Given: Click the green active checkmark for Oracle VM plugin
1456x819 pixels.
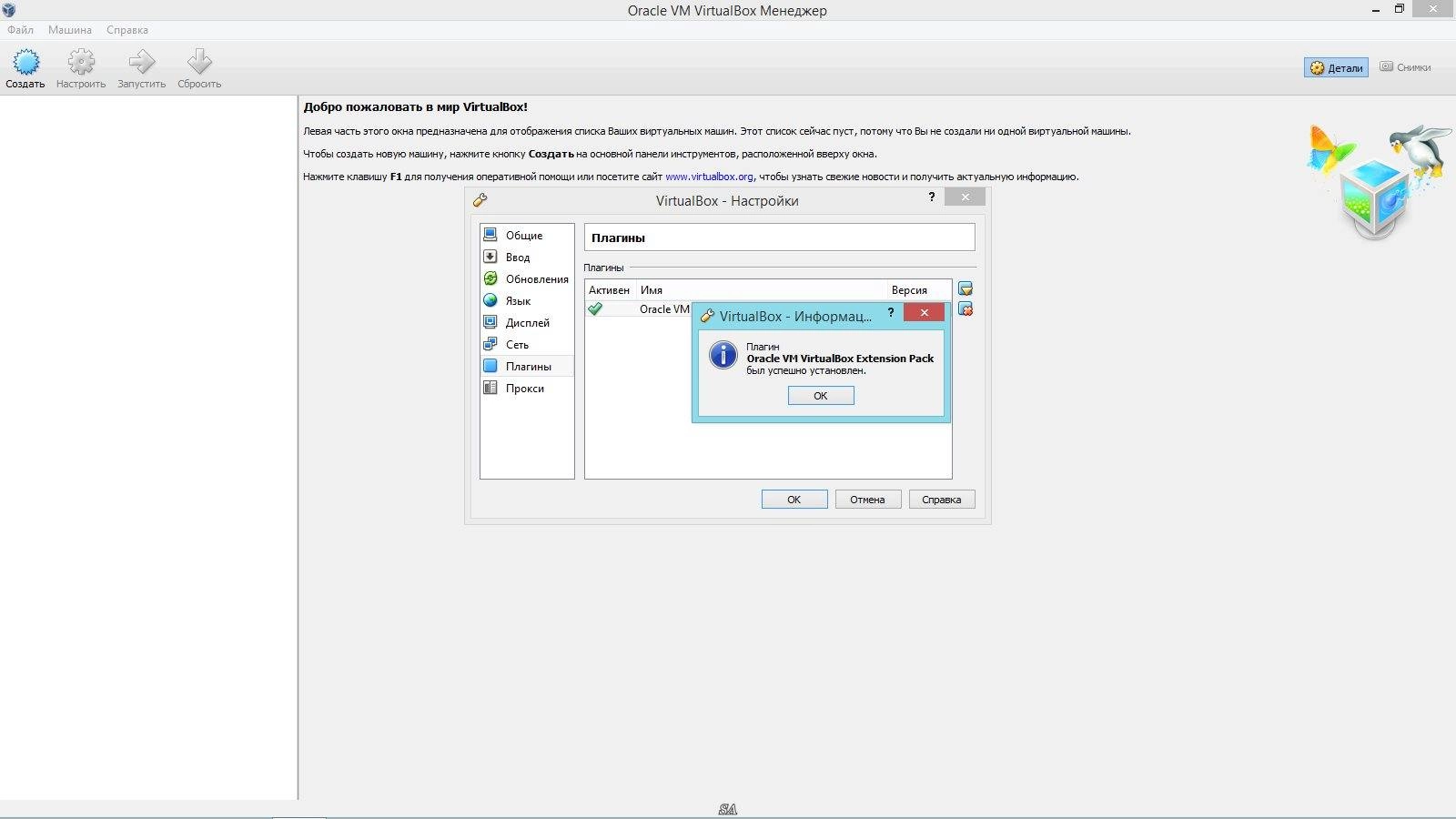Looking at the screenshot, I should pos(595,309).
